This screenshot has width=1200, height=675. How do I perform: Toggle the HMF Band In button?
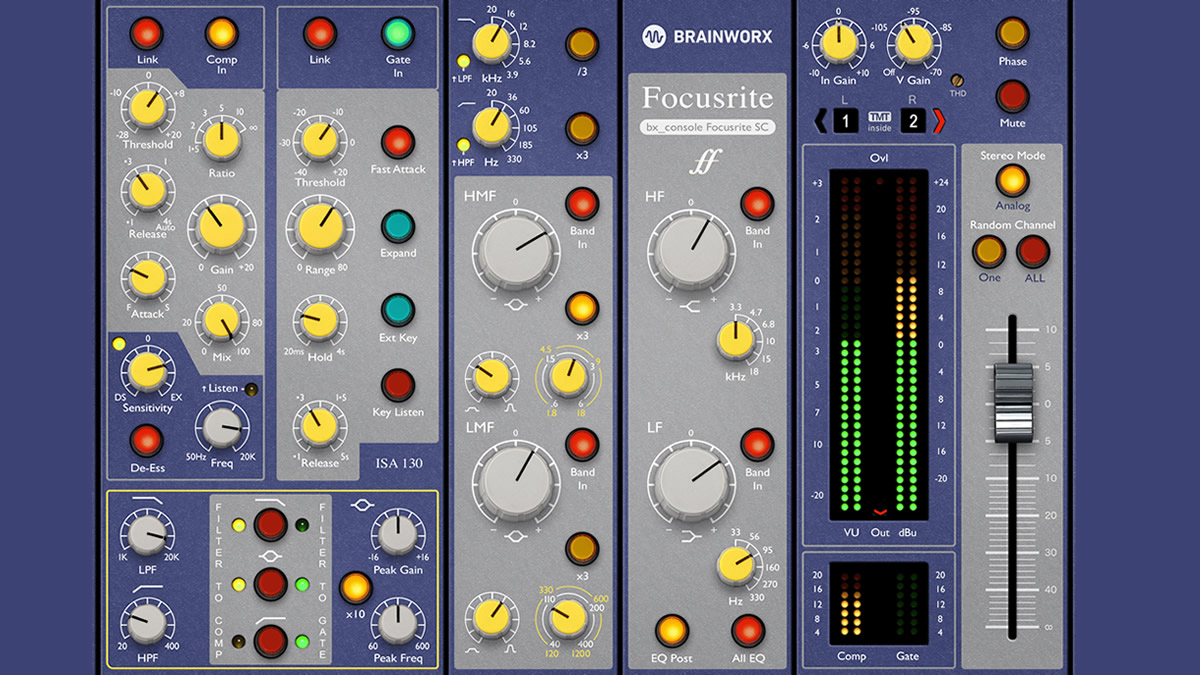[581, 205]
